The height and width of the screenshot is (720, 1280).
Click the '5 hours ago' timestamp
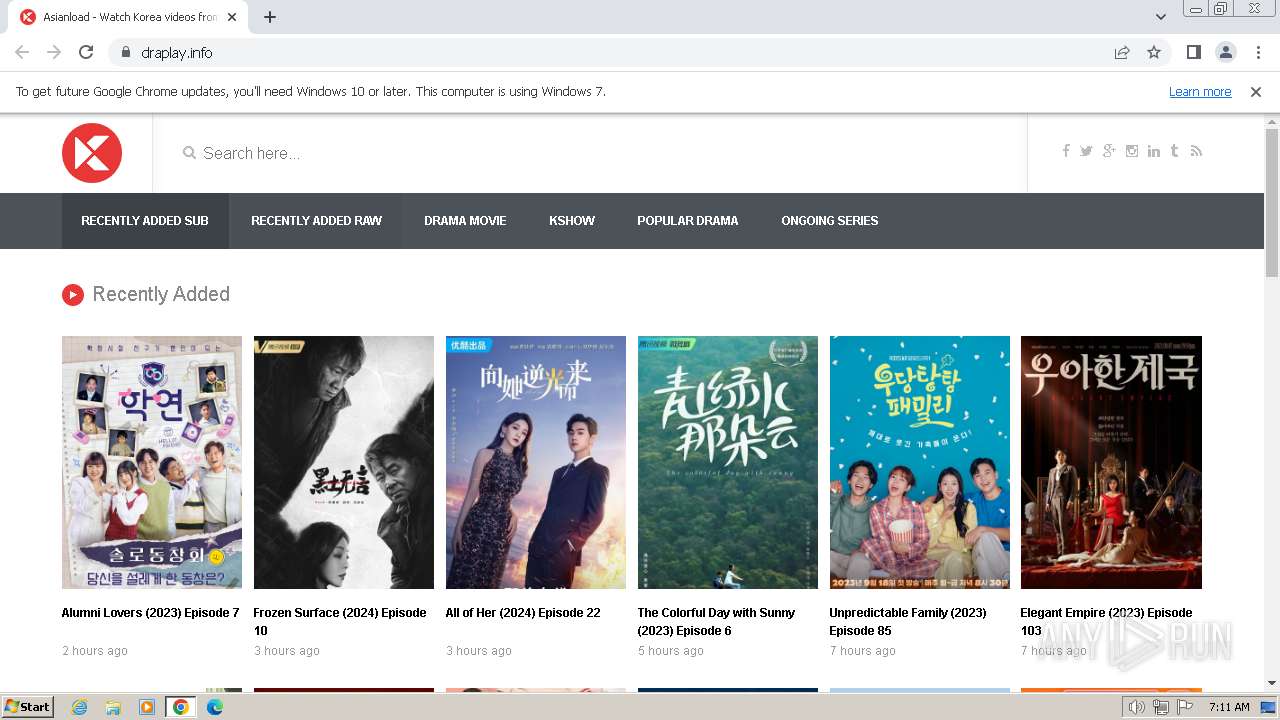tap(671, 651)
